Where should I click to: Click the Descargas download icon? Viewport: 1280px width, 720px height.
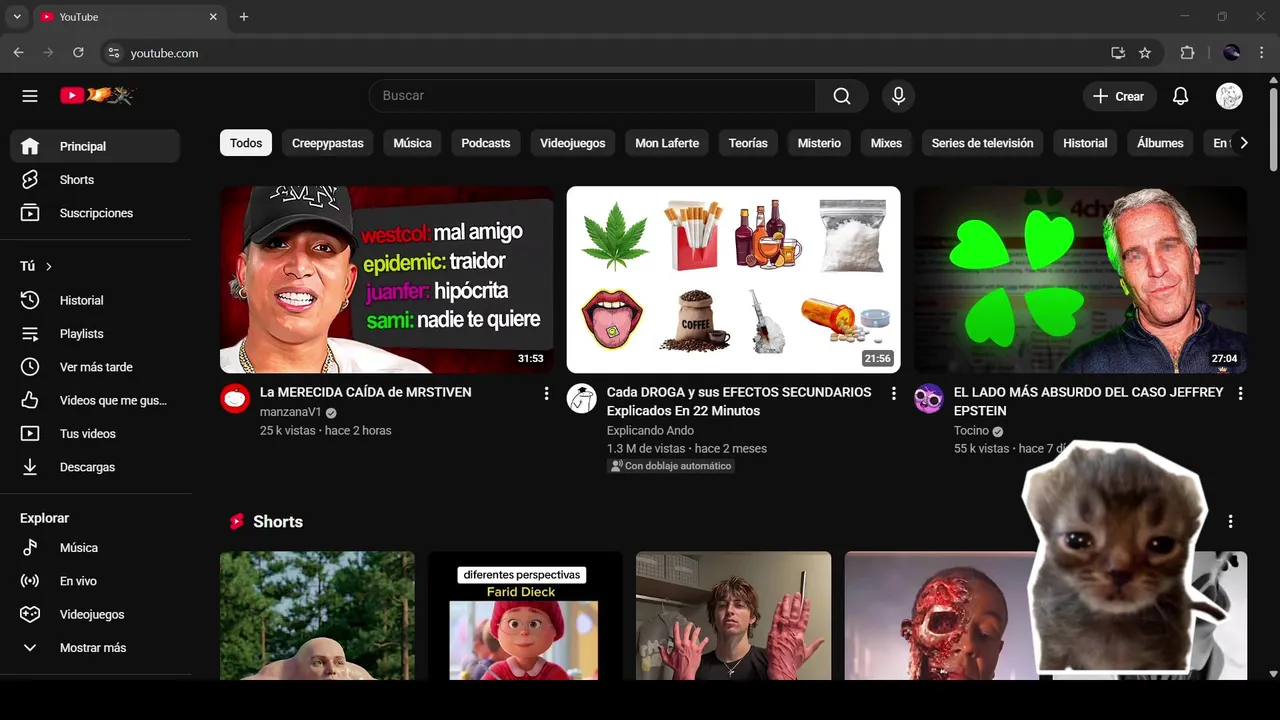coord(30,467)
